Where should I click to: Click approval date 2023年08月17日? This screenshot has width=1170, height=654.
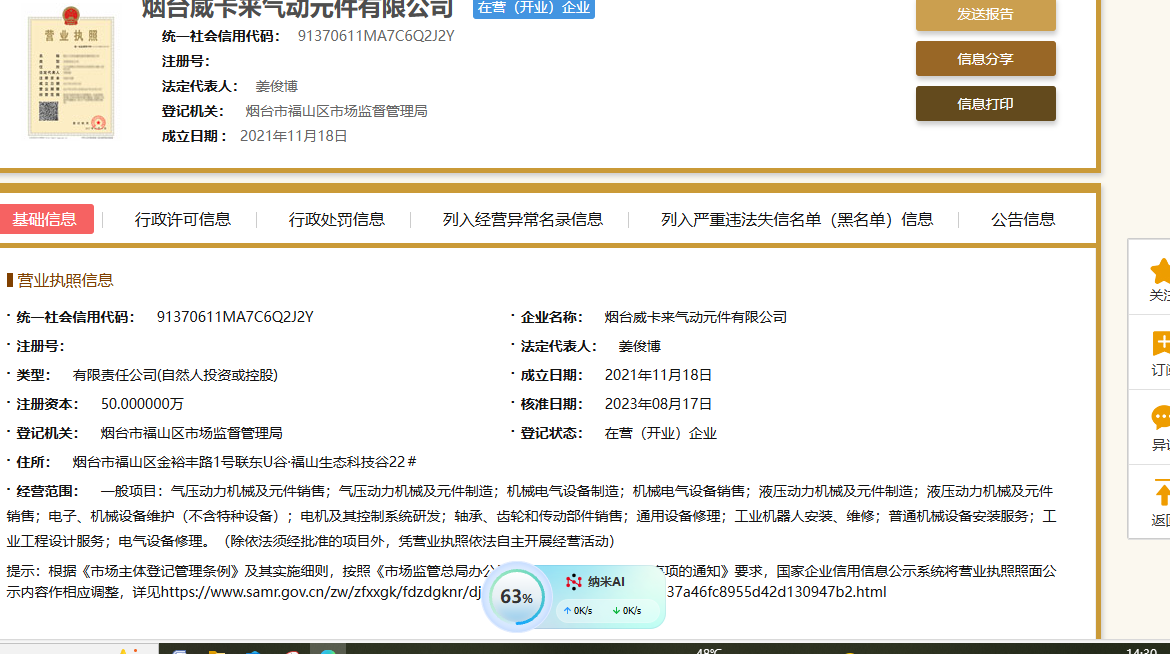[x=658, y=404]
